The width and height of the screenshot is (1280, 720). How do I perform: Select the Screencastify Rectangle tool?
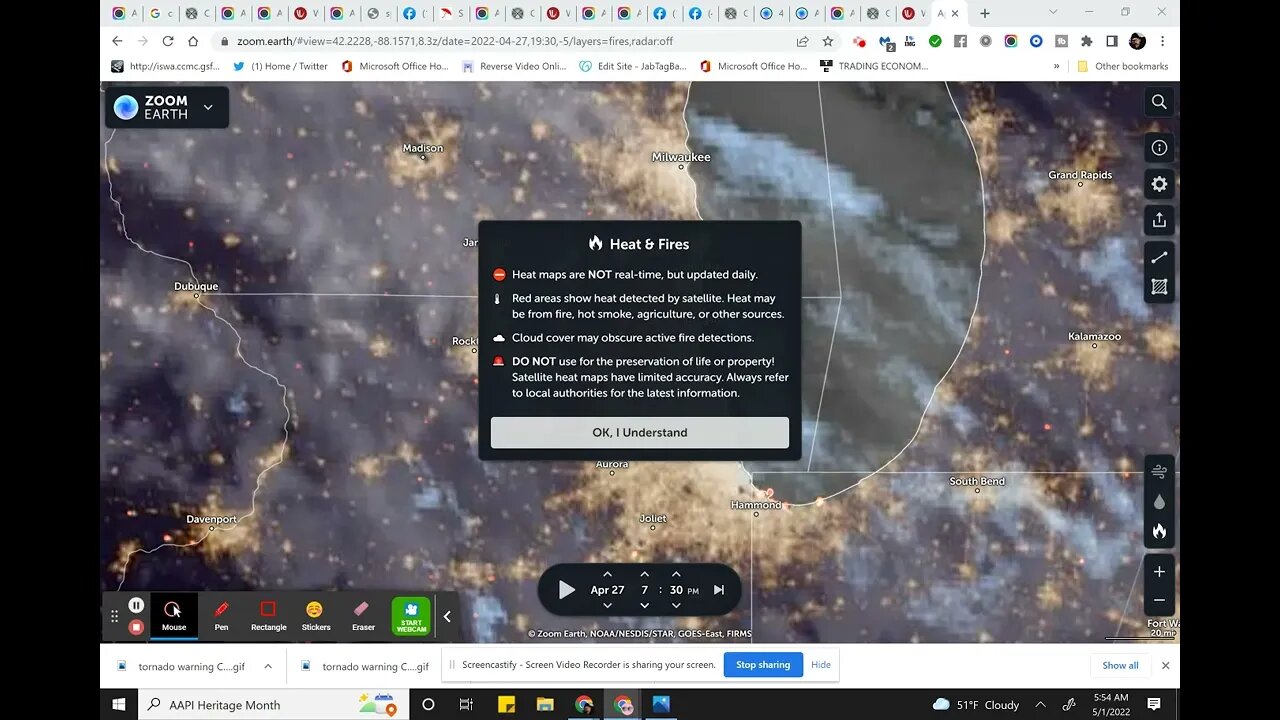pyautogui.click(x=268, y=616)
